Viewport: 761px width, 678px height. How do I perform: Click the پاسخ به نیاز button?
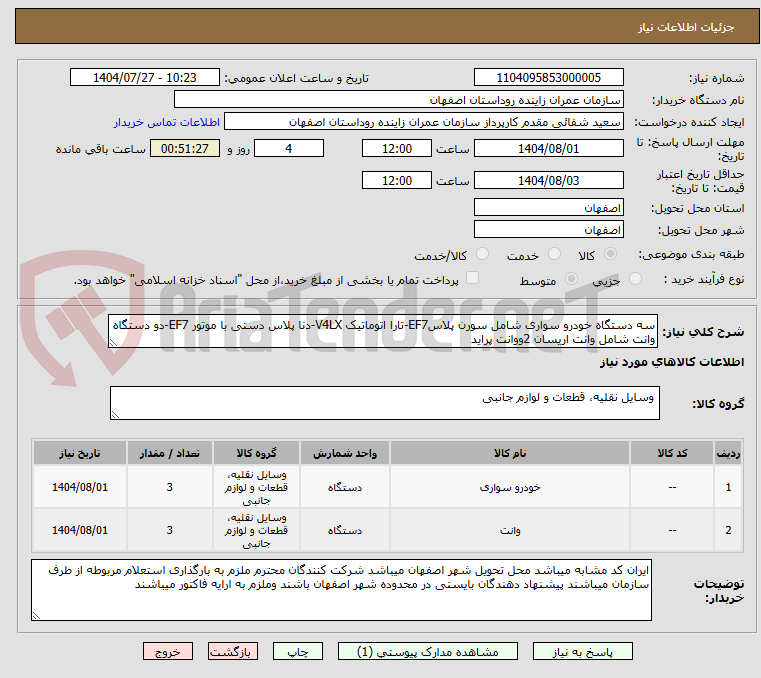(x=582, y=651)
